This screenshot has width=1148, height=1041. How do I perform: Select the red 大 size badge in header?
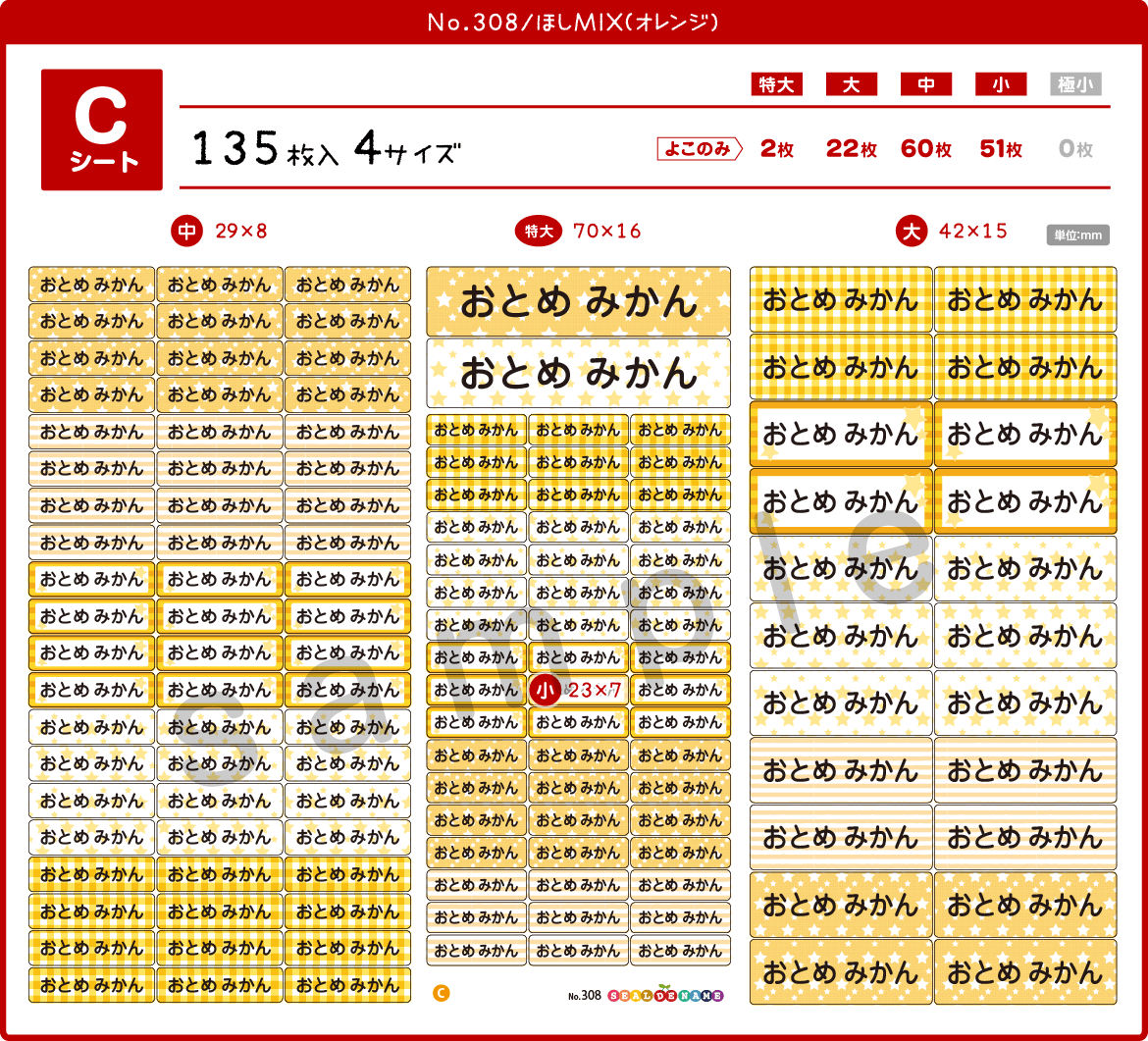click(x=852, y=84)
